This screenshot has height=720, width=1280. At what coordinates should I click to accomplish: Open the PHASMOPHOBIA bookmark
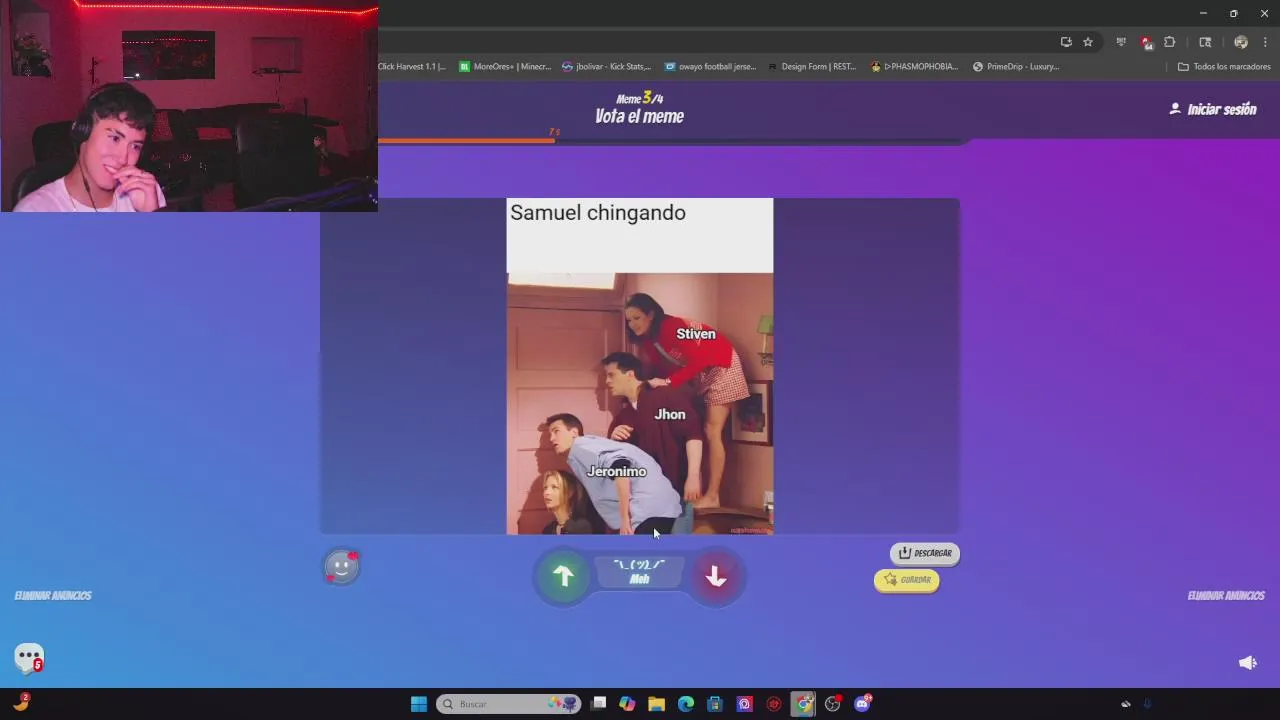coord(915,67)
